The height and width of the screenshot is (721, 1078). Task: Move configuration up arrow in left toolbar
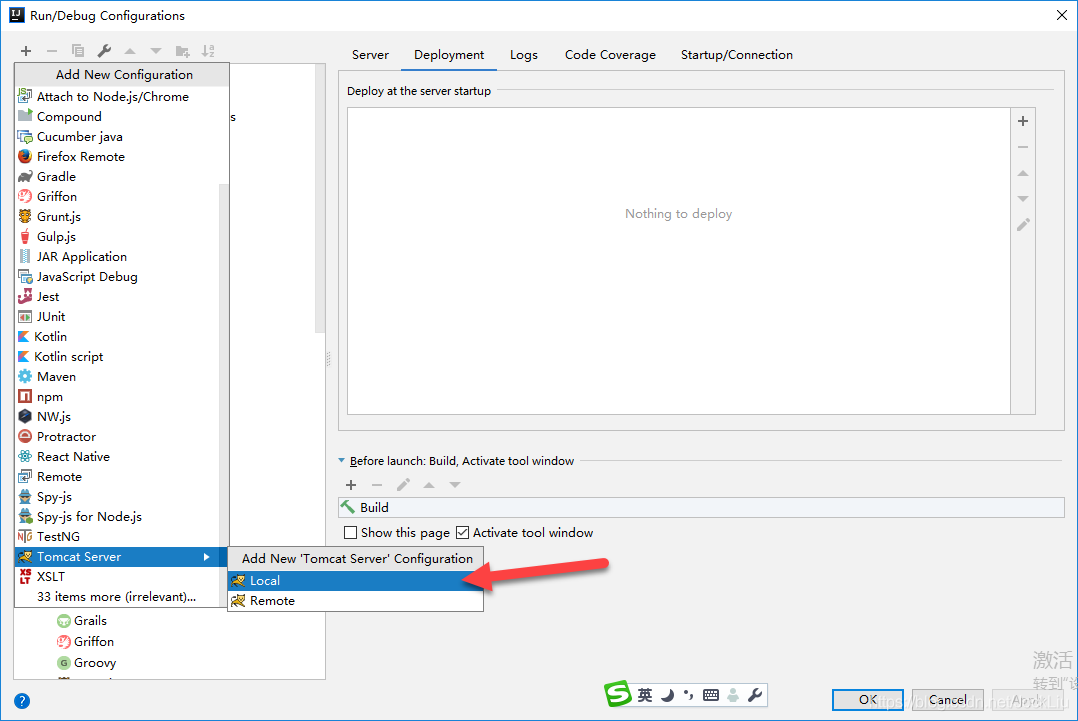130,51
